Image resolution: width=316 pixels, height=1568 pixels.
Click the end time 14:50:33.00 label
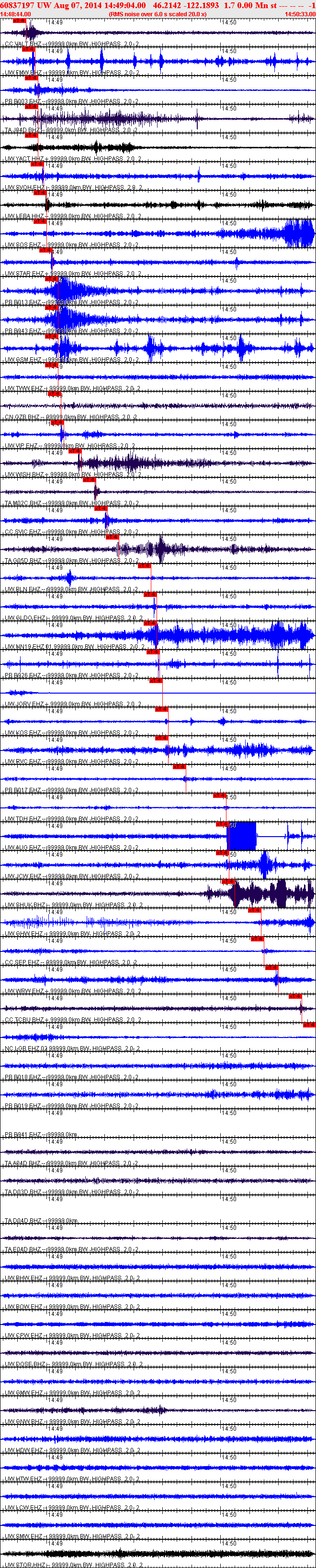pos(300,14)
